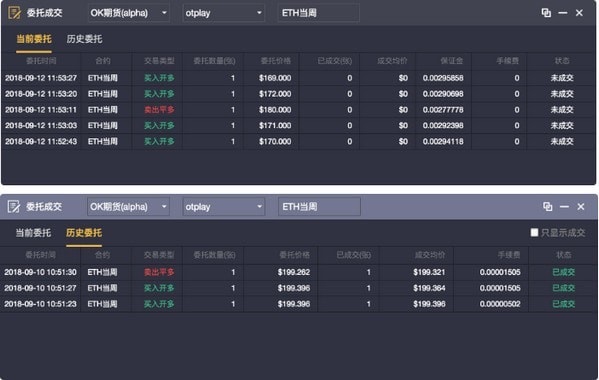Click the red 卖出平多 type in the upper table
Viewport: 599px width, 380px height.
pyautogui.click(x=159, y=110)
